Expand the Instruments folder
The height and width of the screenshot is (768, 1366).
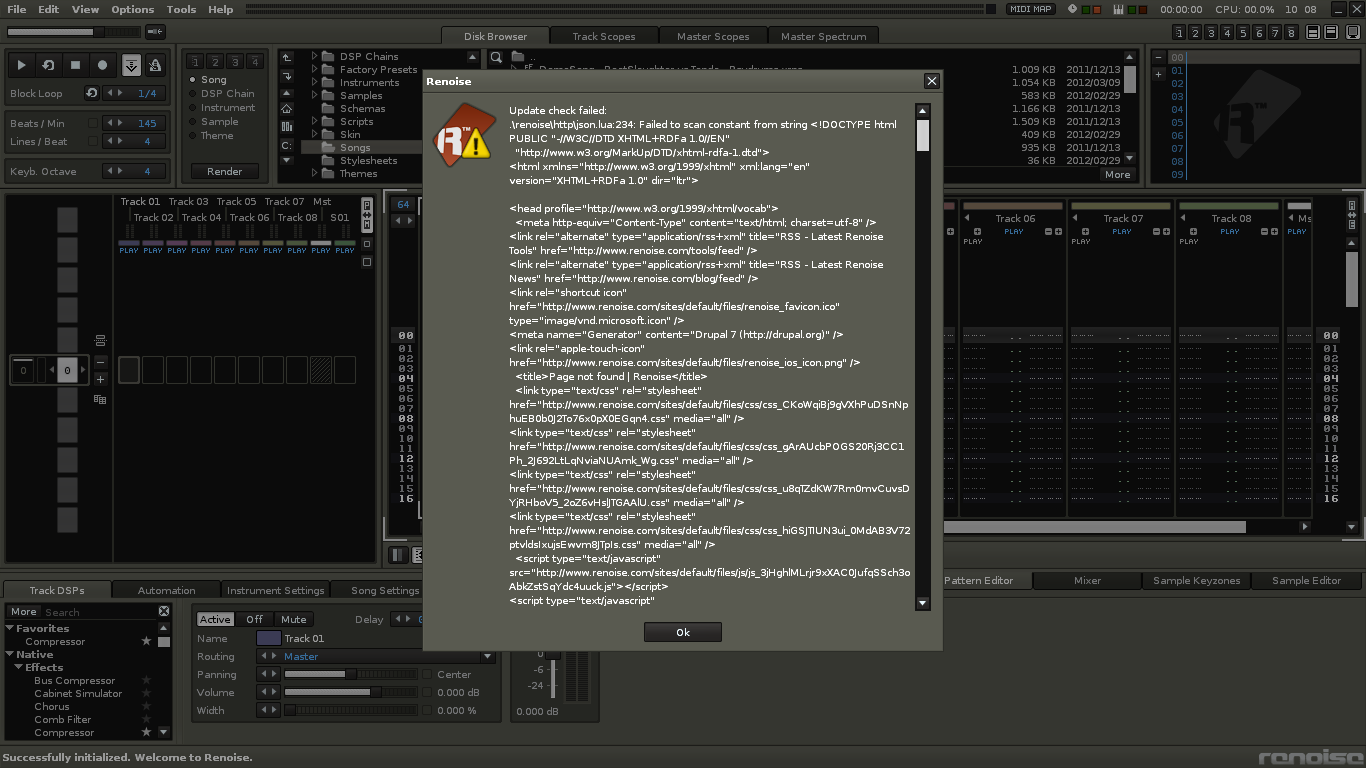pyautogui.click(x=314, y=82)
